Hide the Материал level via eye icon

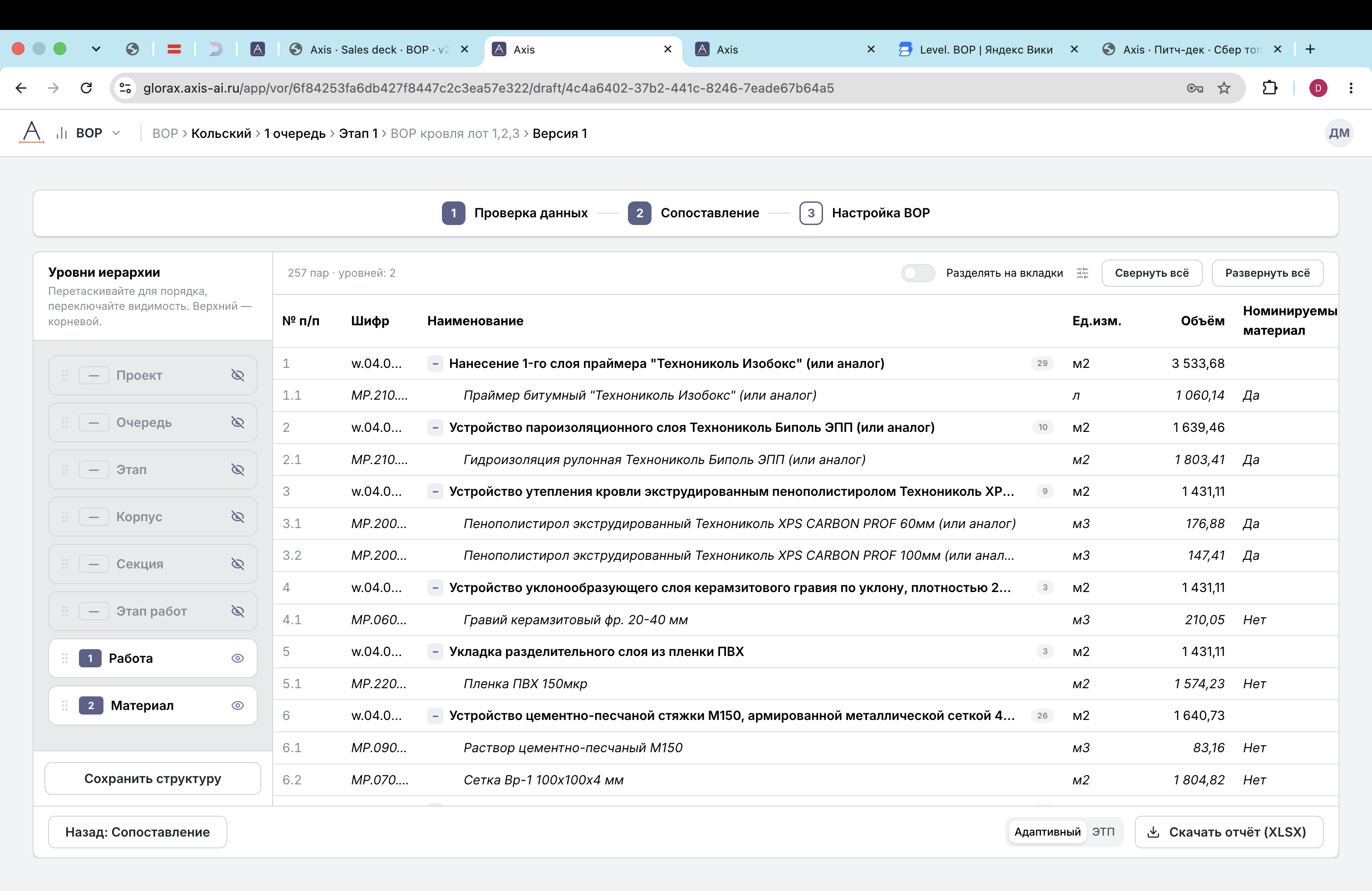click(237, 705)
